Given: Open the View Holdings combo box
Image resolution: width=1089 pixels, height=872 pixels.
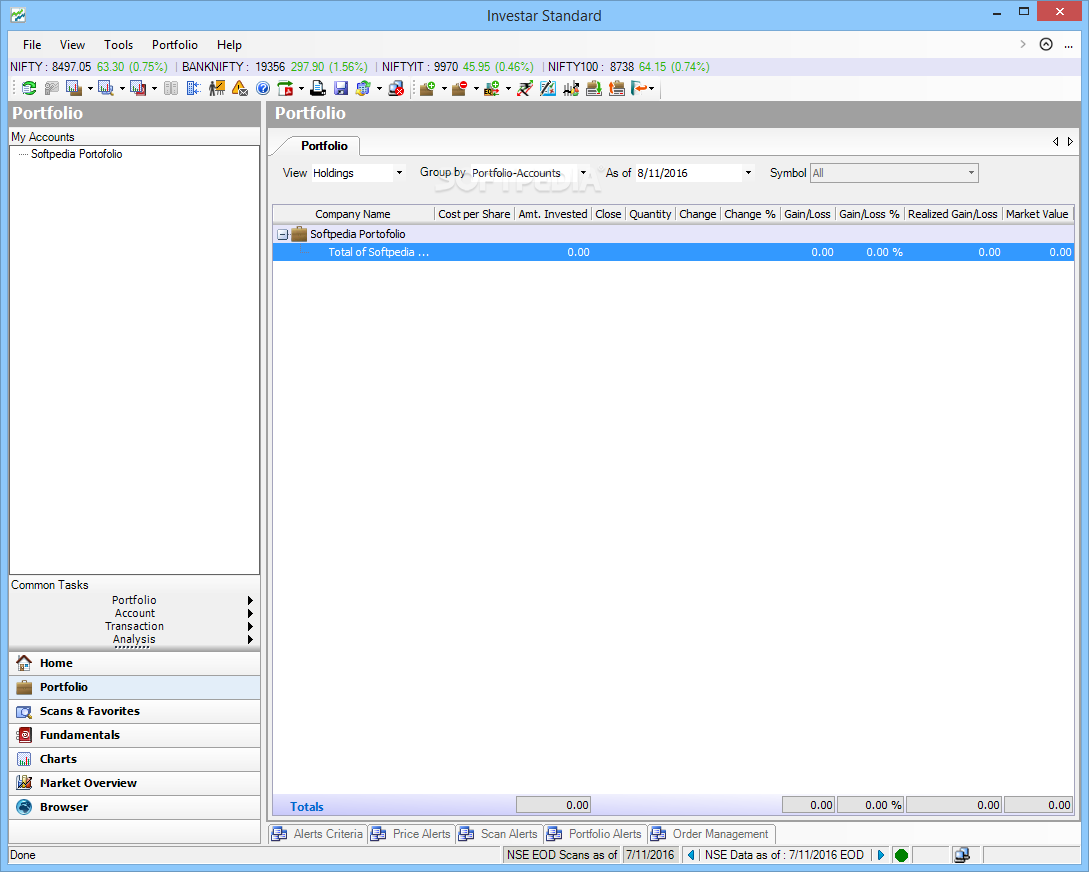Looking at the screenshot, I should click(358, 173).
